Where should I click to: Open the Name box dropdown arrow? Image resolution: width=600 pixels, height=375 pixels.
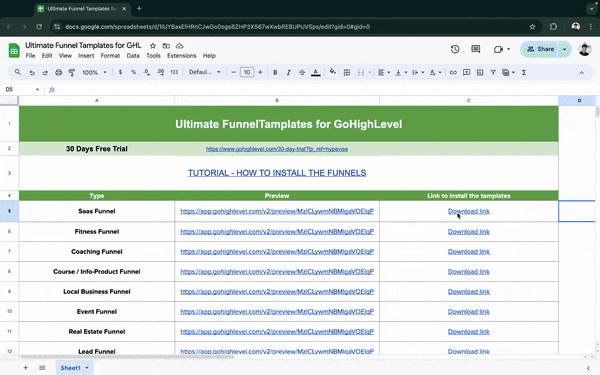pyautogui.click(x=38, y=90)
